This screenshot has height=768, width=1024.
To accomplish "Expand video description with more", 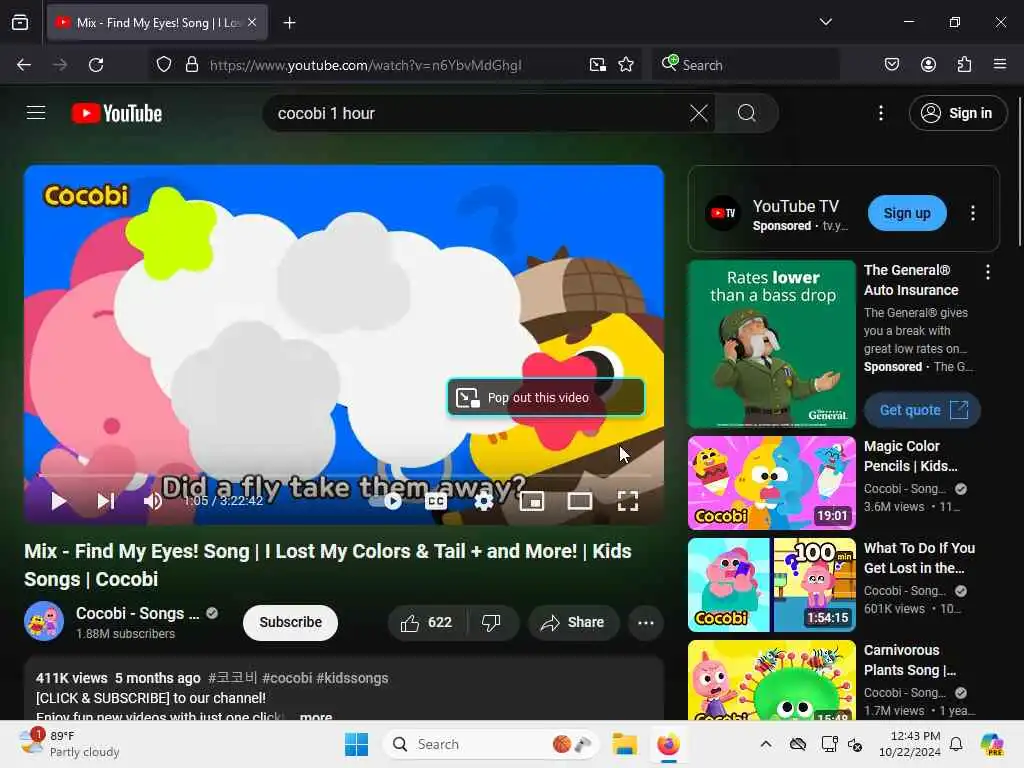I will (316, 716).
